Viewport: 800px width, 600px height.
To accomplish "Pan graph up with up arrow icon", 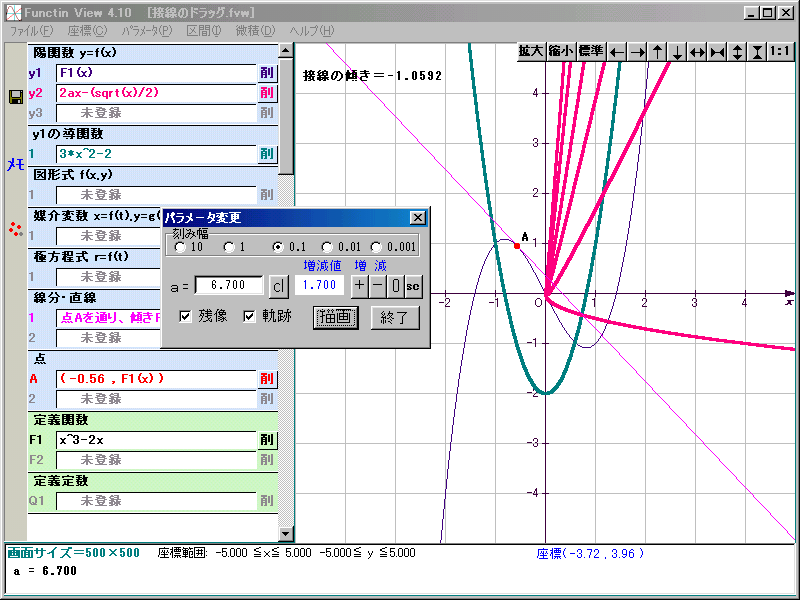I will pyautogui.click(x=658, y=52).
